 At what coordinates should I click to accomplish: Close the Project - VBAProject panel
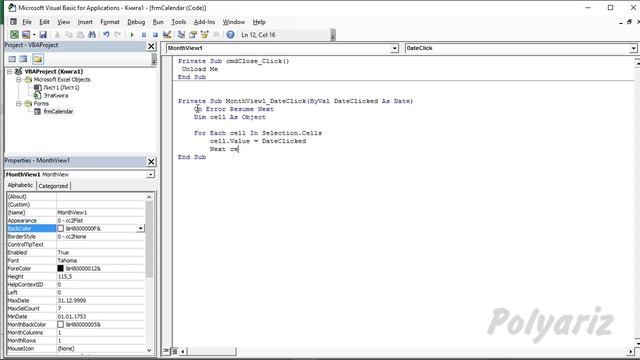[x=151, y=46]
